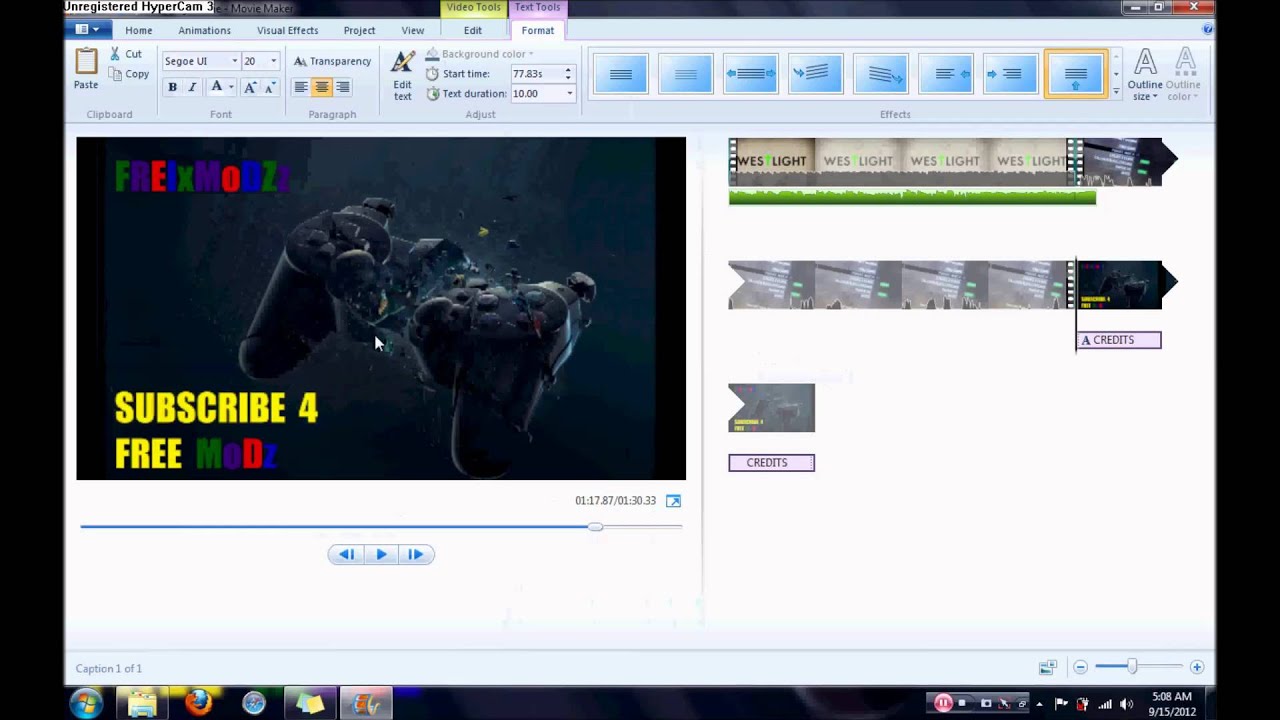The image size is (1280, 720).
Task: Pause HyperCam recording in the taskbar
Action: [942, 703]
